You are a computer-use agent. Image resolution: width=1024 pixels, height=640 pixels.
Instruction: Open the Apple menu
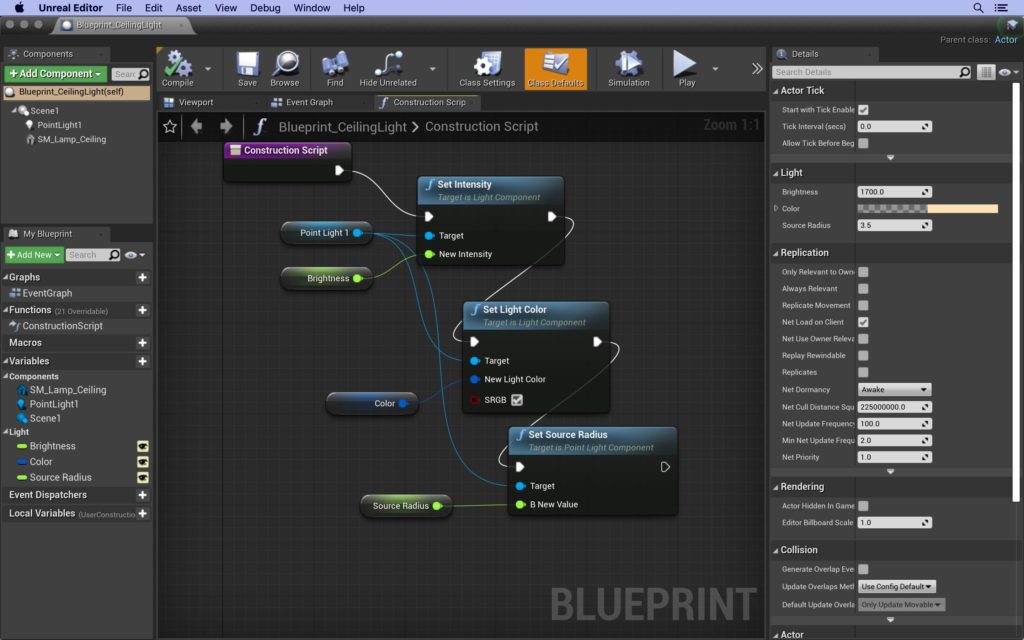click(x=19, y=8)
